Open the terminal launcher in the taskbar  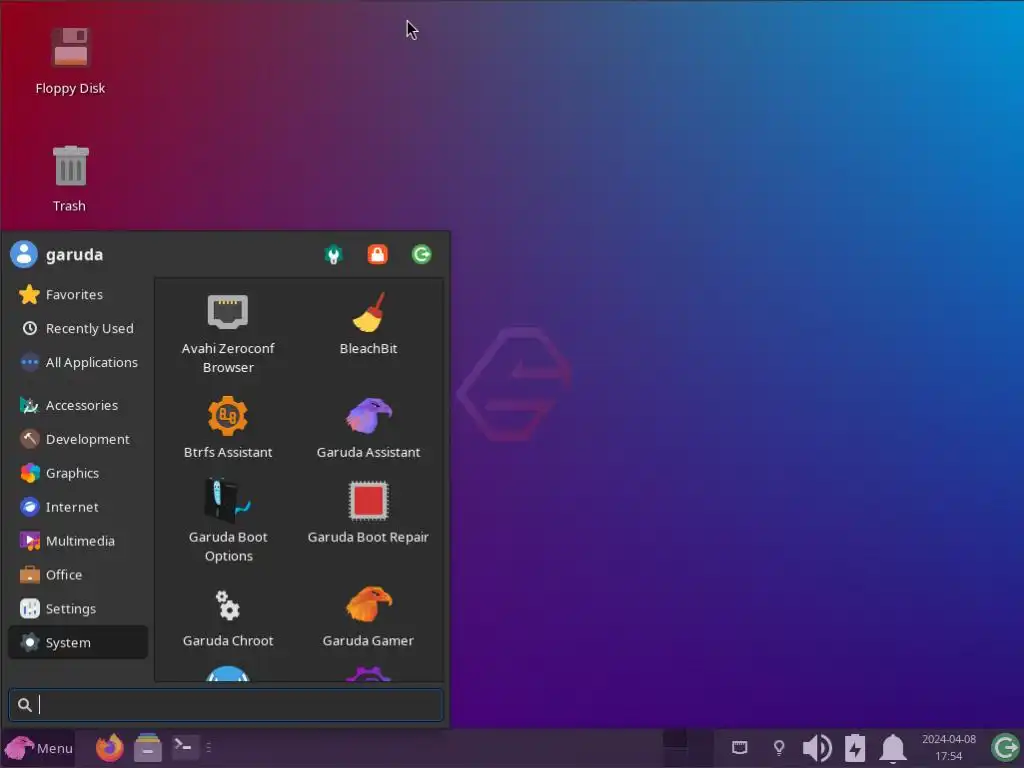(184, 746)
